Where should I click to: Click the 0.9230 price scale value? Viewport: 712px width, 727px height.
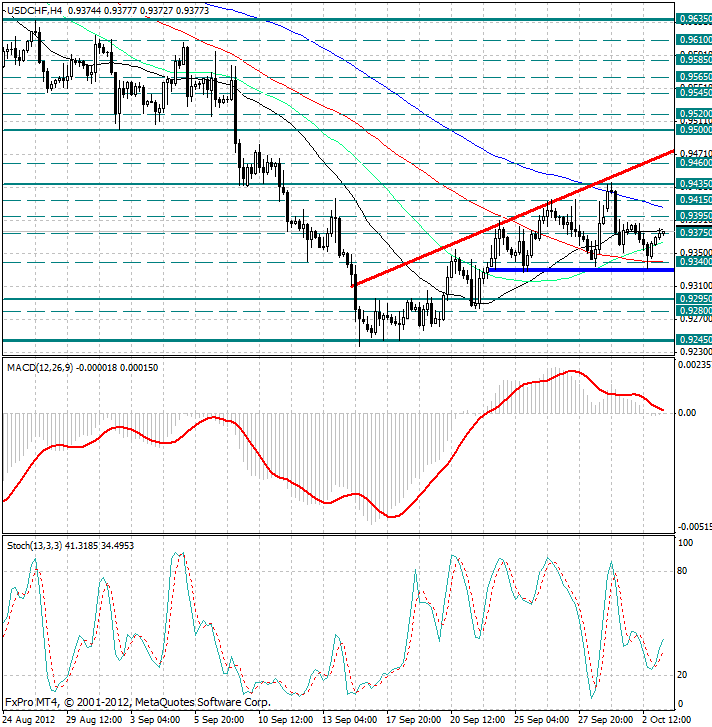click(x=695, y=351)
